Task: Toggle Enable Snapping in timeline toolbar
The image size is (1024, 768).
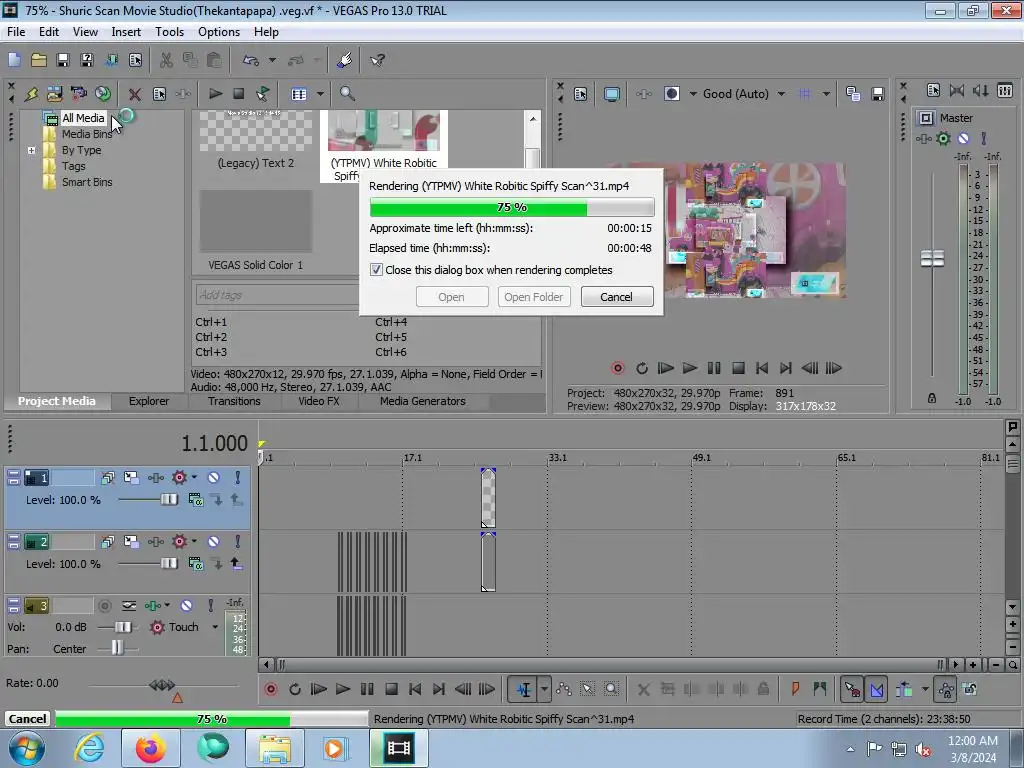Action: tap(852, 689)
